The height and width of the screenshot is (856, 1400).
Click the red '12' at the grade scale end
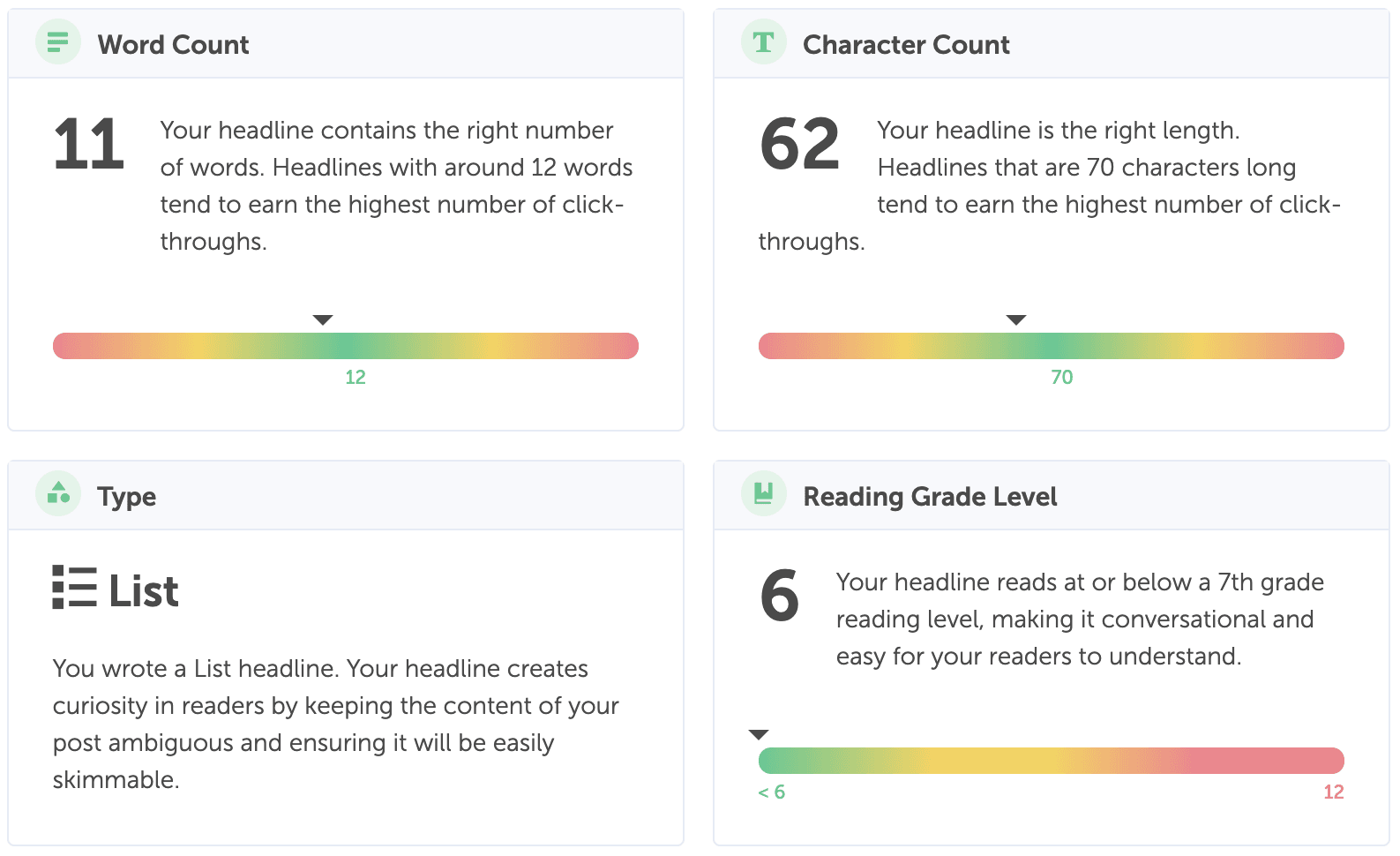[1334, 792]
